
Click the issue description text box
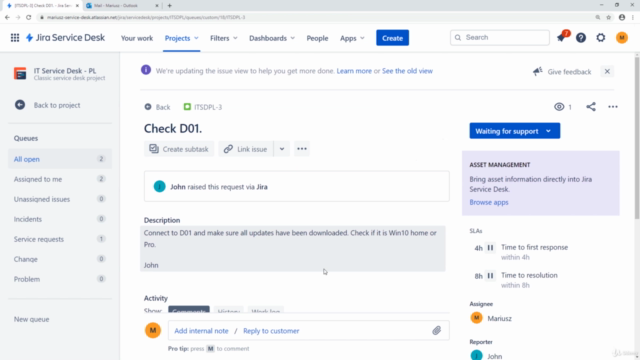[293, 249]
